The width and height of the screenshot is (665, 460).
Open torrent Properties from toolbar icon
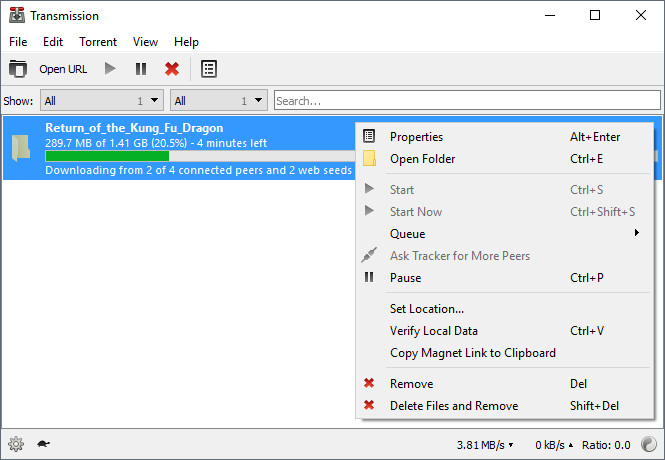coord(208,69)
